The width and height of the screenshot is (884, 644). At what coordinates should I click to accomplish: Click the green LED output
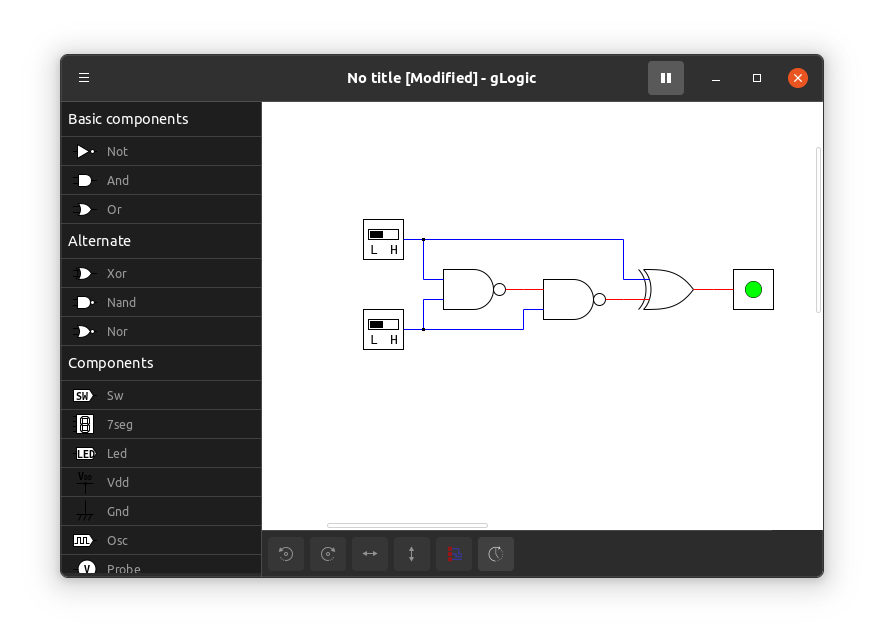click(753, 289)
